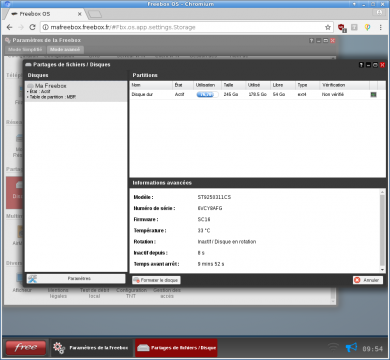
Task: Open the Chromium three-dot menu
Action: click(x=380, y=27)
